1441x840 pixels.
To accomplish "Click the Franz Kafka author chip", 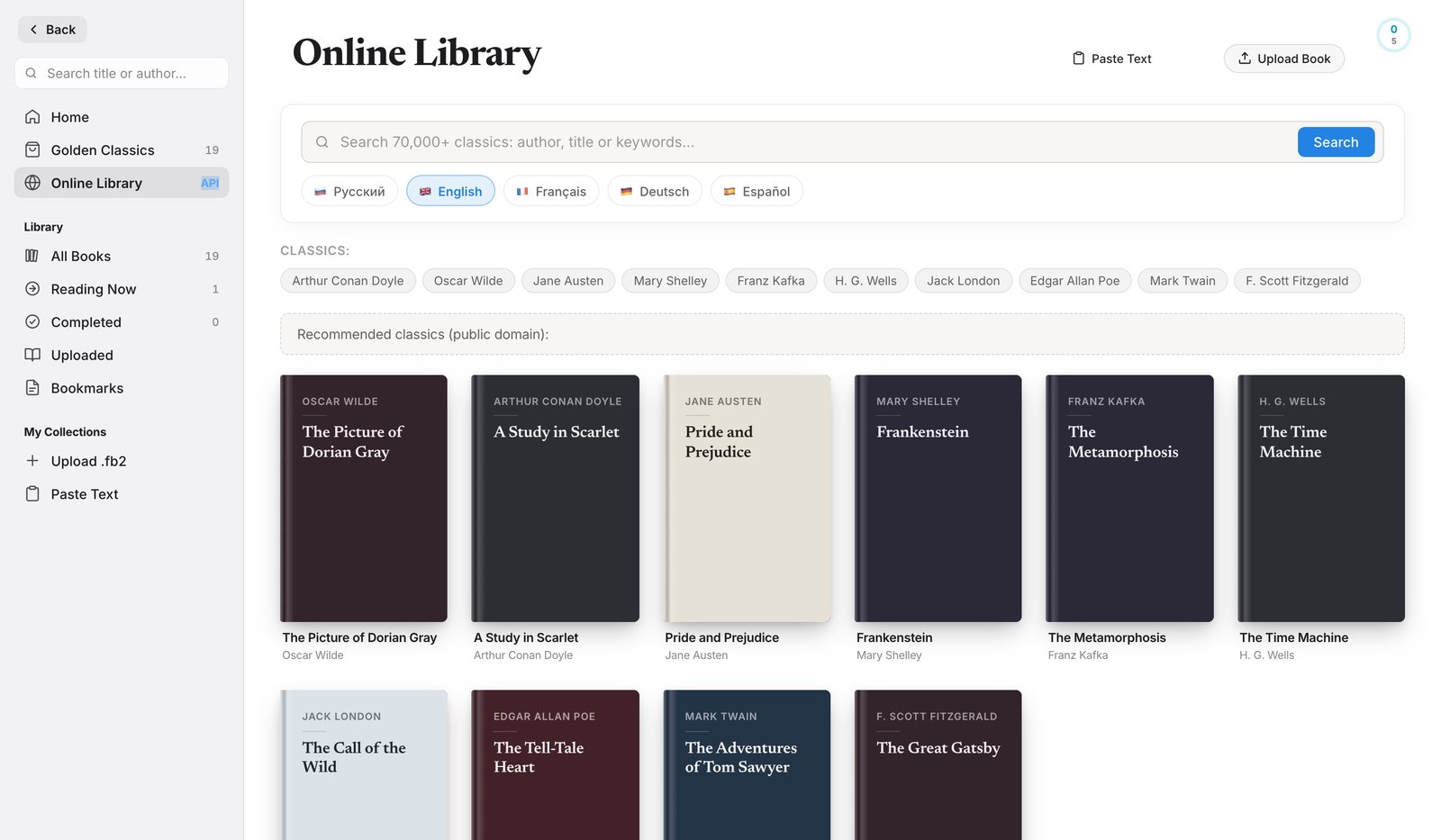I will pos(771,281).
